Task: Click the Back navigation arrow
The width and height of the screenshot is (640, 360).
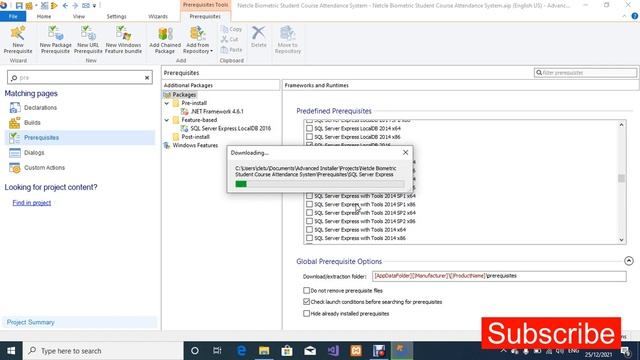Action: pyautogui.click(x=65, y=6)
